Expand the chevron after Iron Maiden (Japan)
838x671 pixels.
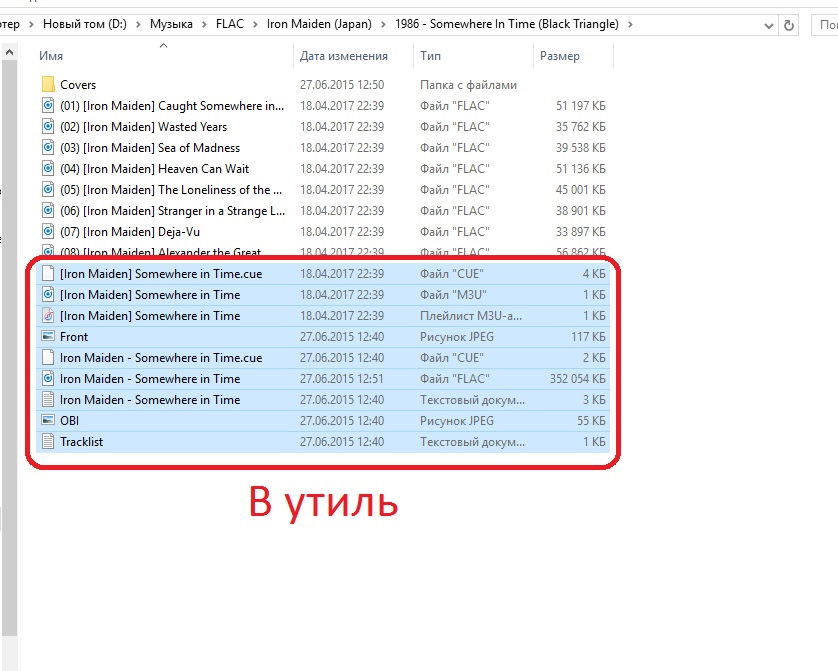tap(383, 25)
